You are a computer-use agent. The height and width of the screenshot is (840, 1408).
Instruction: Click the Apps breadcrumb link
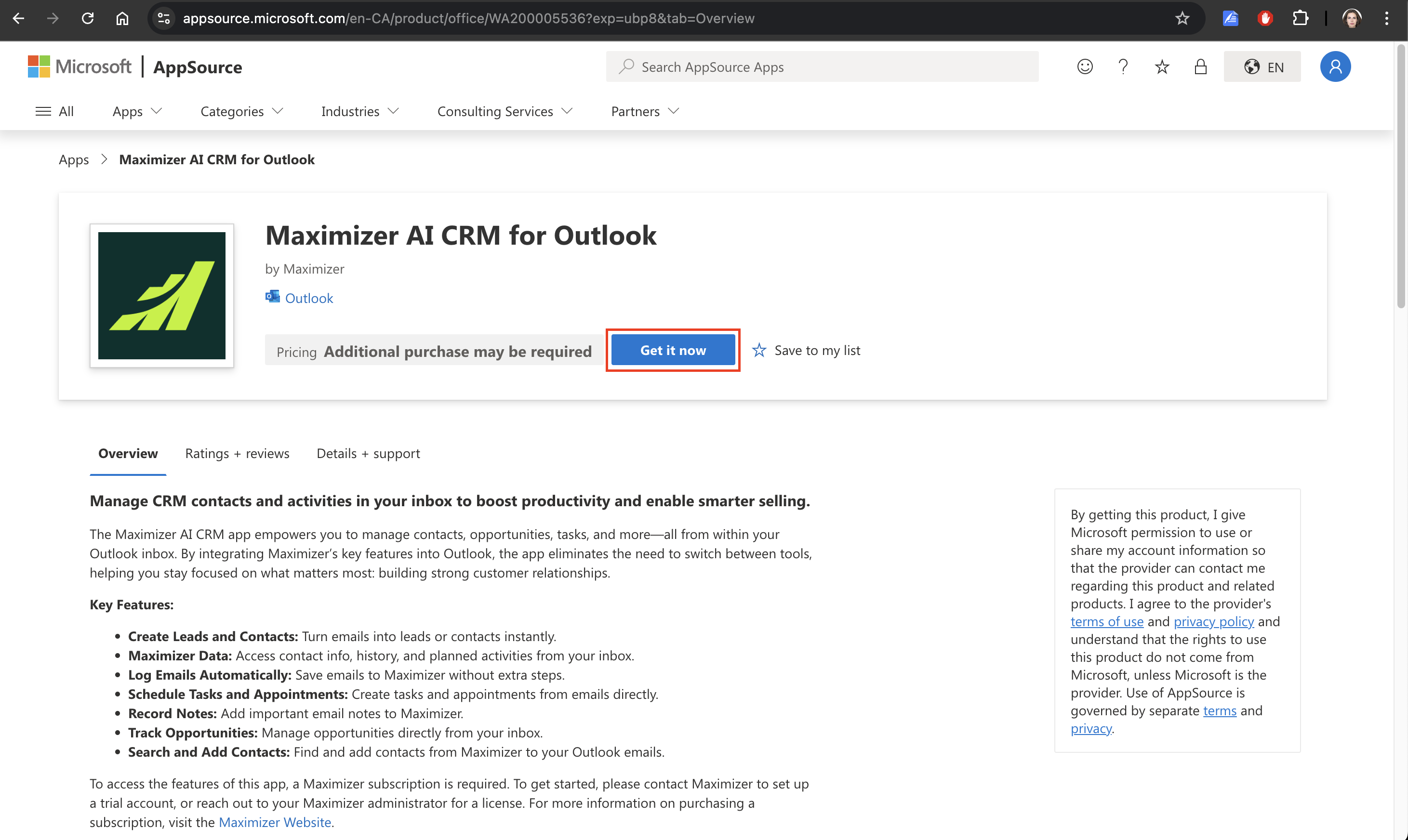point(74,159)
